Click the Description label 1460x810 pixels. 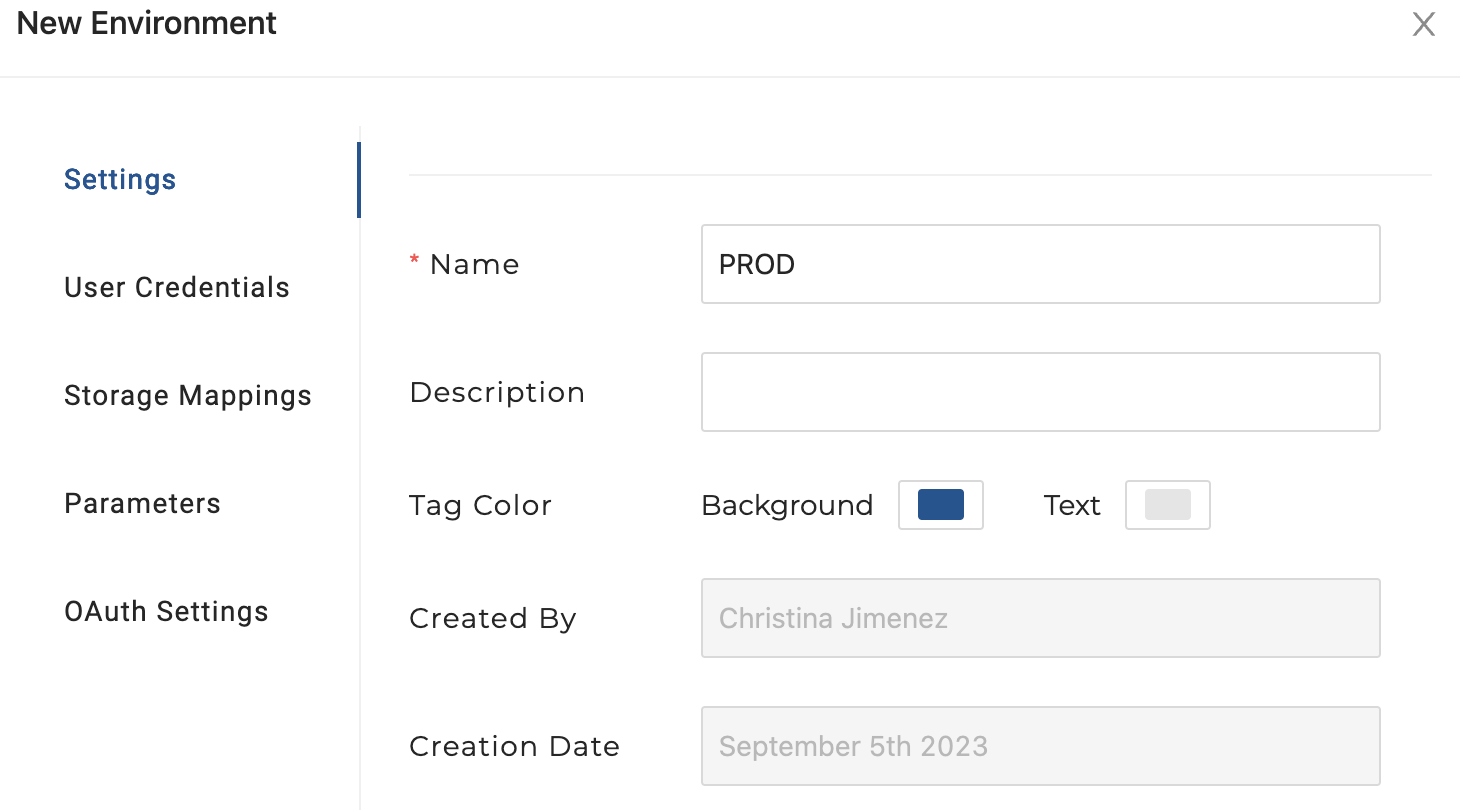(x=497, y=393)
